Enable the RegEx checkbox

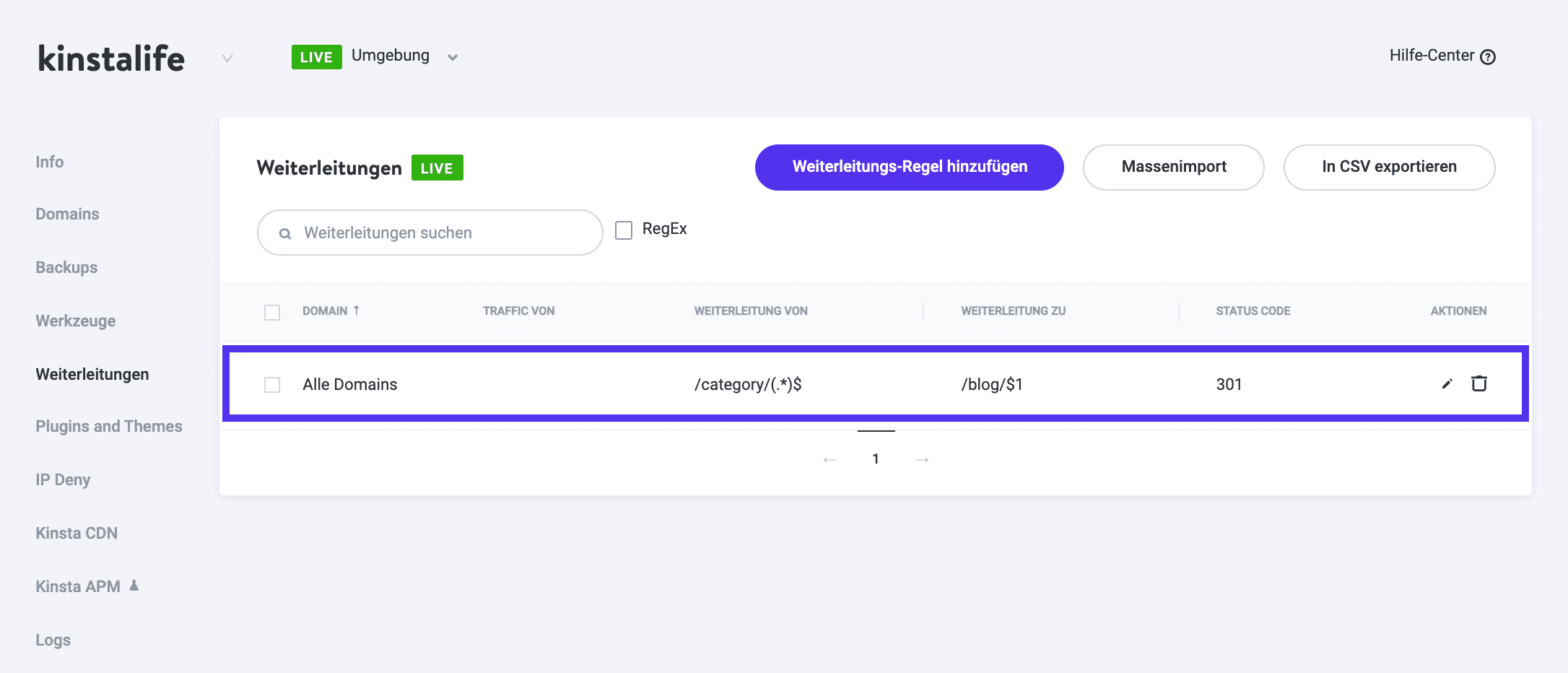(623, 230)
